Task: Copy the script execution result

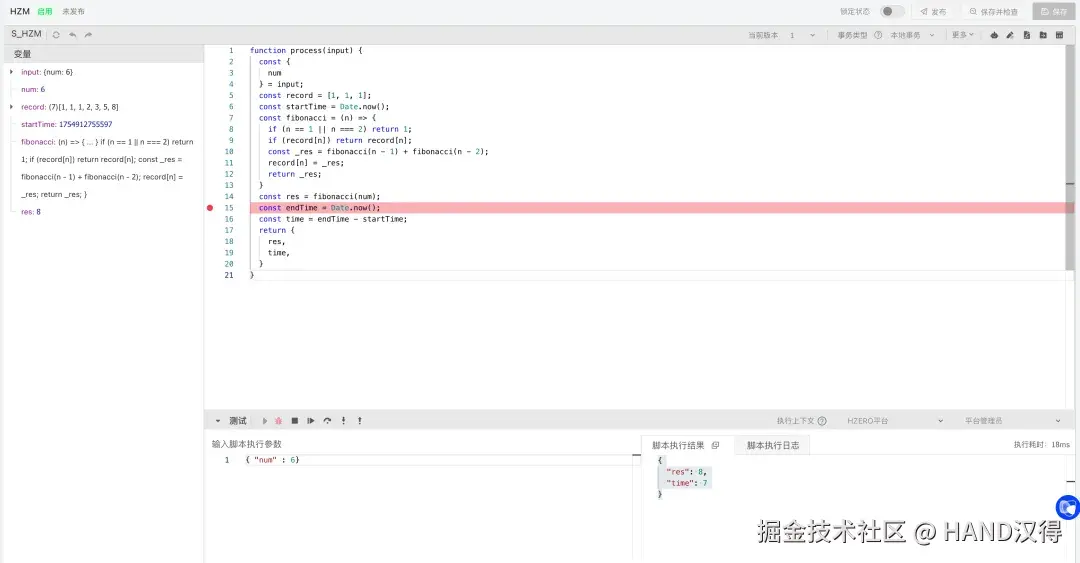Action: [716, 446]
